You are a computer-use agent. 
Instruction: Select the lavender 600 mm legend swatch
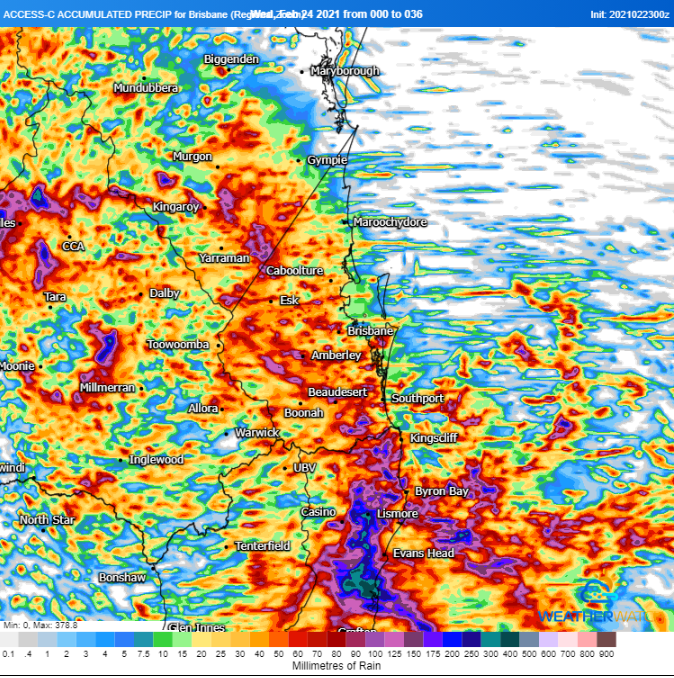[549, 640]
